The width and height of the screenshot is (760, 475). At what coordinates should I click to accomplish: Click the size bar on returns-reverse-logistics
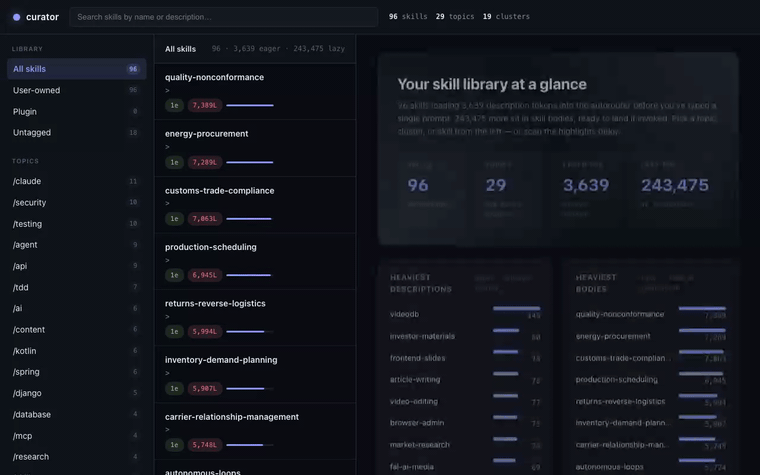tap(250, 332)
